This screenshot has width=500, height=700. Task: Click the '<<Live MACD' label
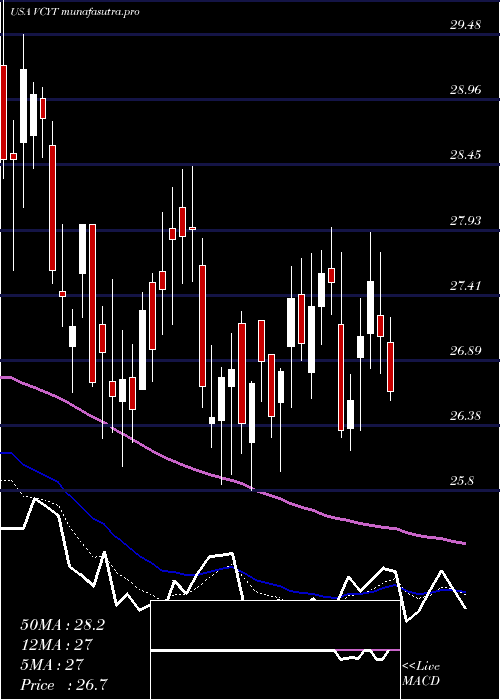(x=421, y=674)
